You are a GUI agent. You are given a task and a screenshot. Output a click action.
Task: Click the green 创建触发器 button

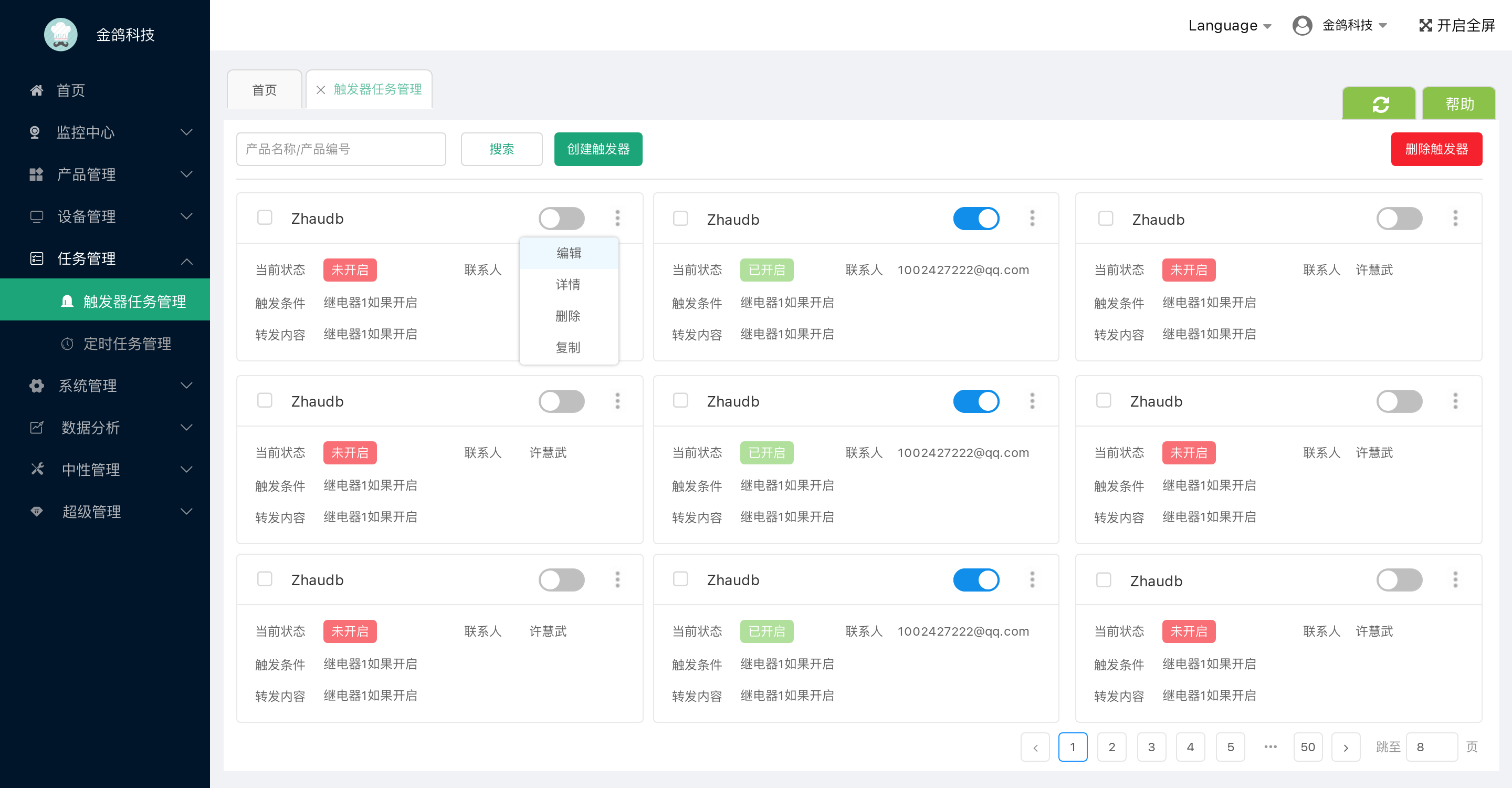(598, 149)
